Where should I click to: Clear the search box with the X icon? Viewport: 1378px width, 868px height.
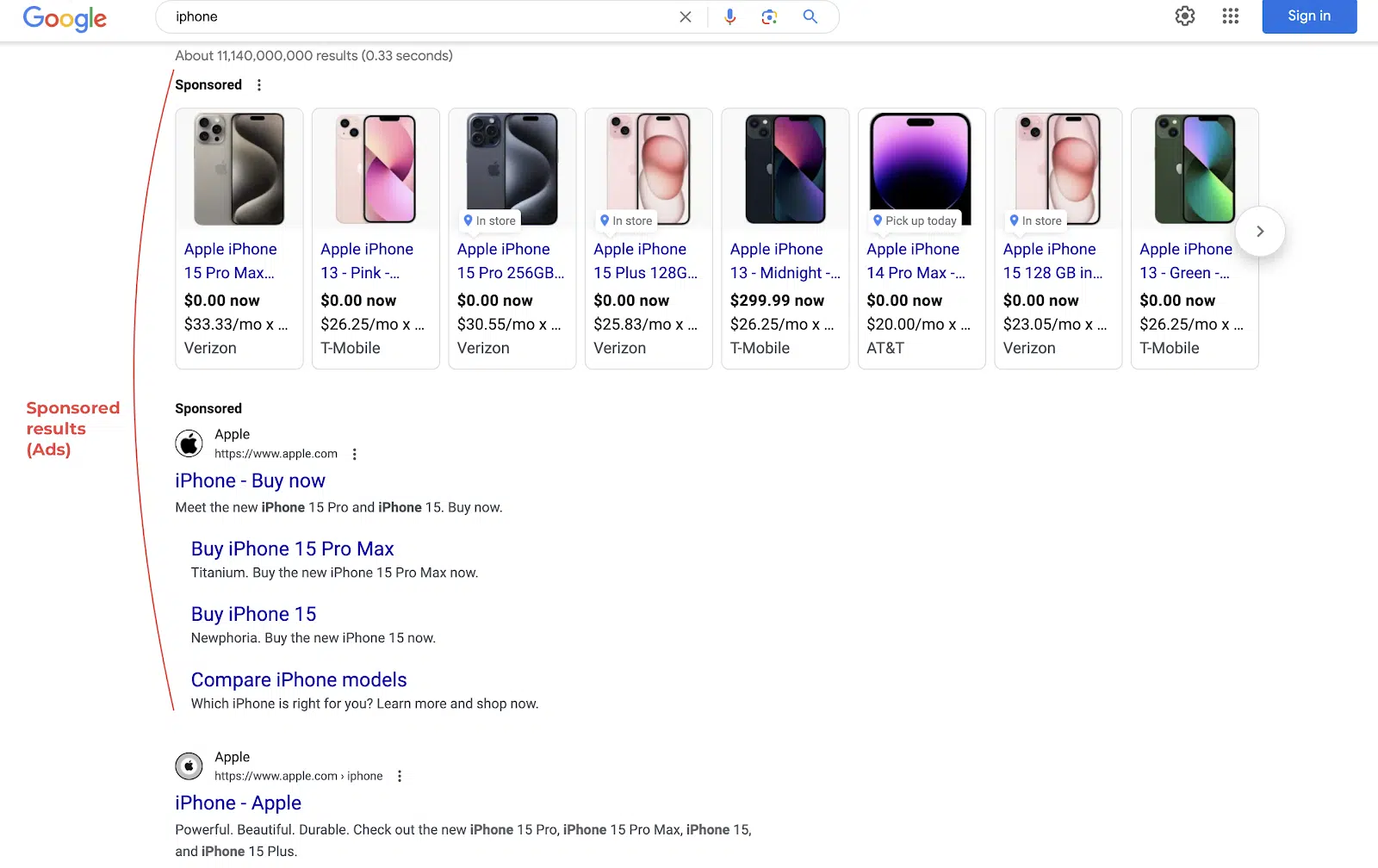(x=686, y=16)
